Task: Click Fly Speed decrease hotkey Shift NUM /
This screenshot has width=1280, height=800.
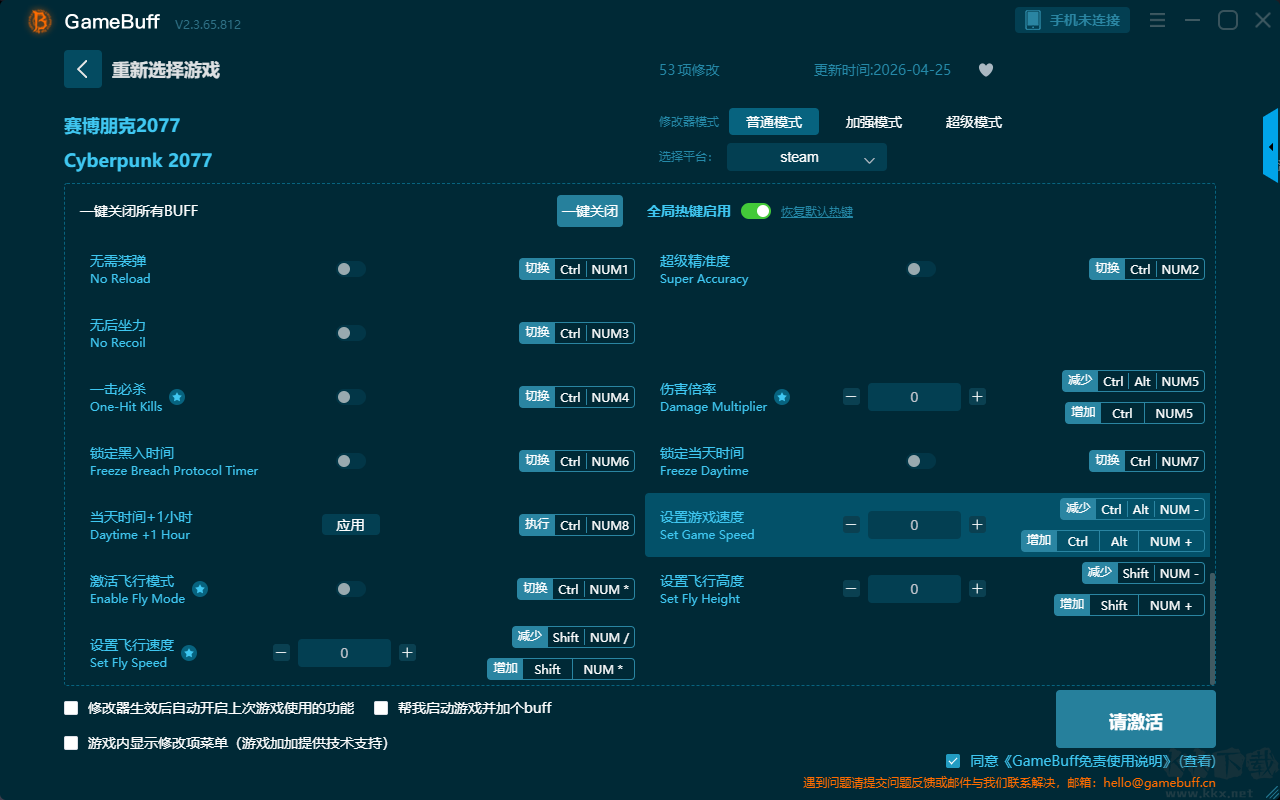Action: tap(574, 637)
